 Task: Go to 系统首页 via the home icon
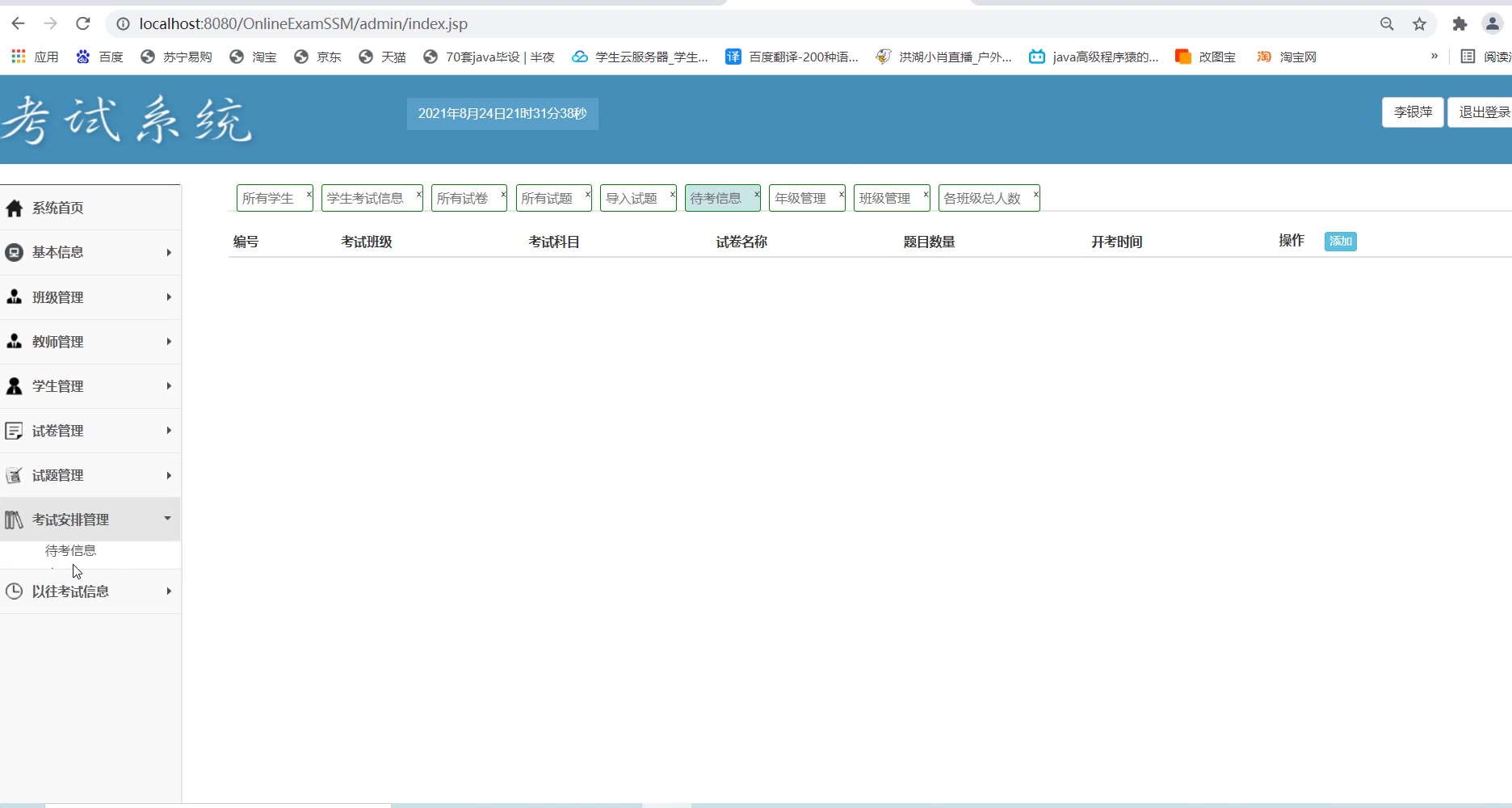(x=14, y=208)
